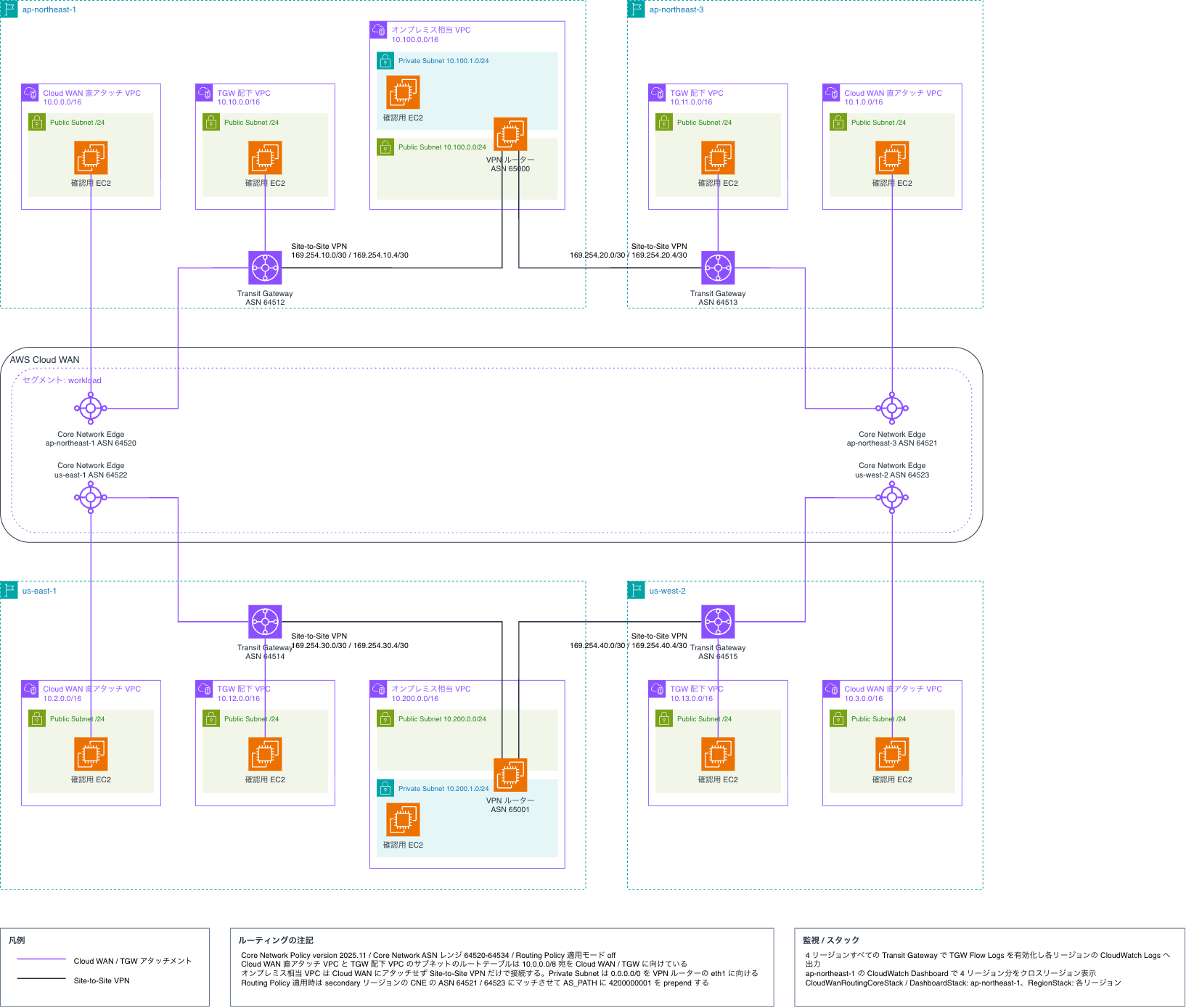
Task: Click the "Private Subnet 10.100.1.0/24" label
Action: click(x=443, y=61)
